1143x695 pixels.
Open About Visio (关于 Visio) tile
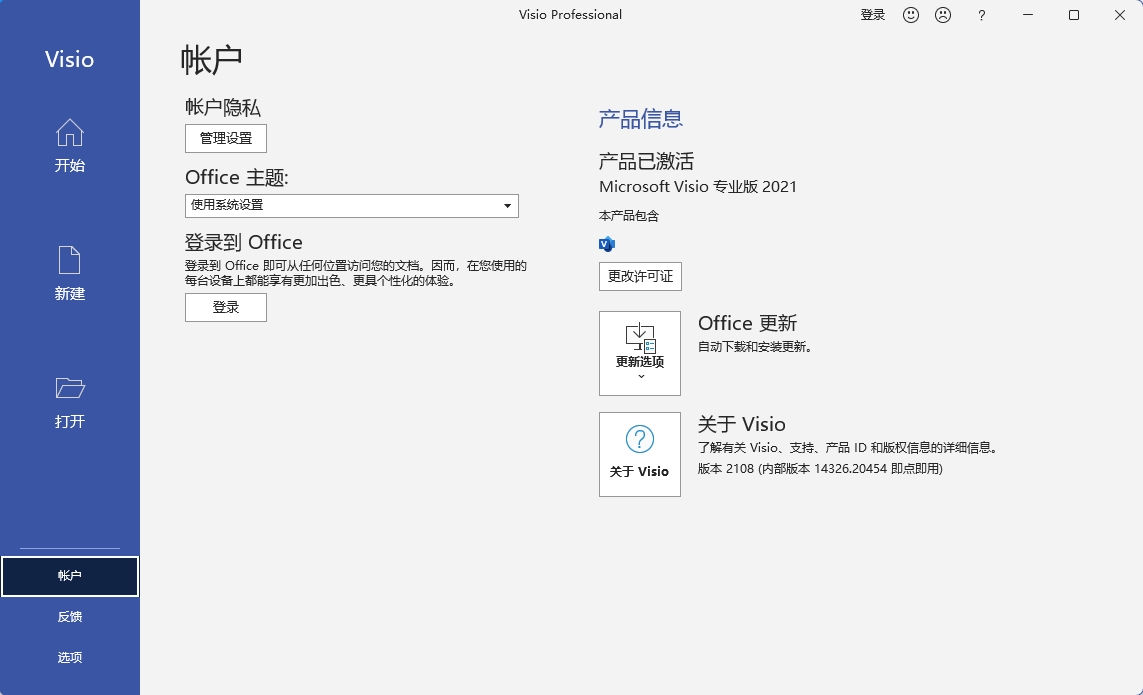coord(640,454)
